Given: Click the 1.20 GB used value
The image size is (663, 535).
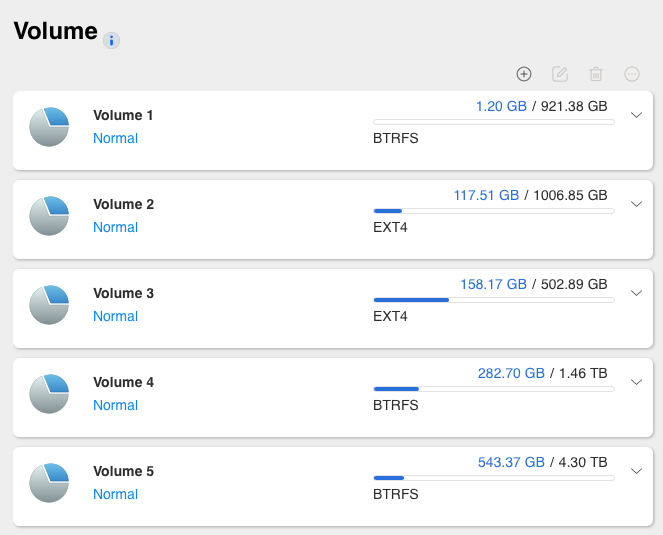Looking at the screenshot, I should [x=501, y=106].
